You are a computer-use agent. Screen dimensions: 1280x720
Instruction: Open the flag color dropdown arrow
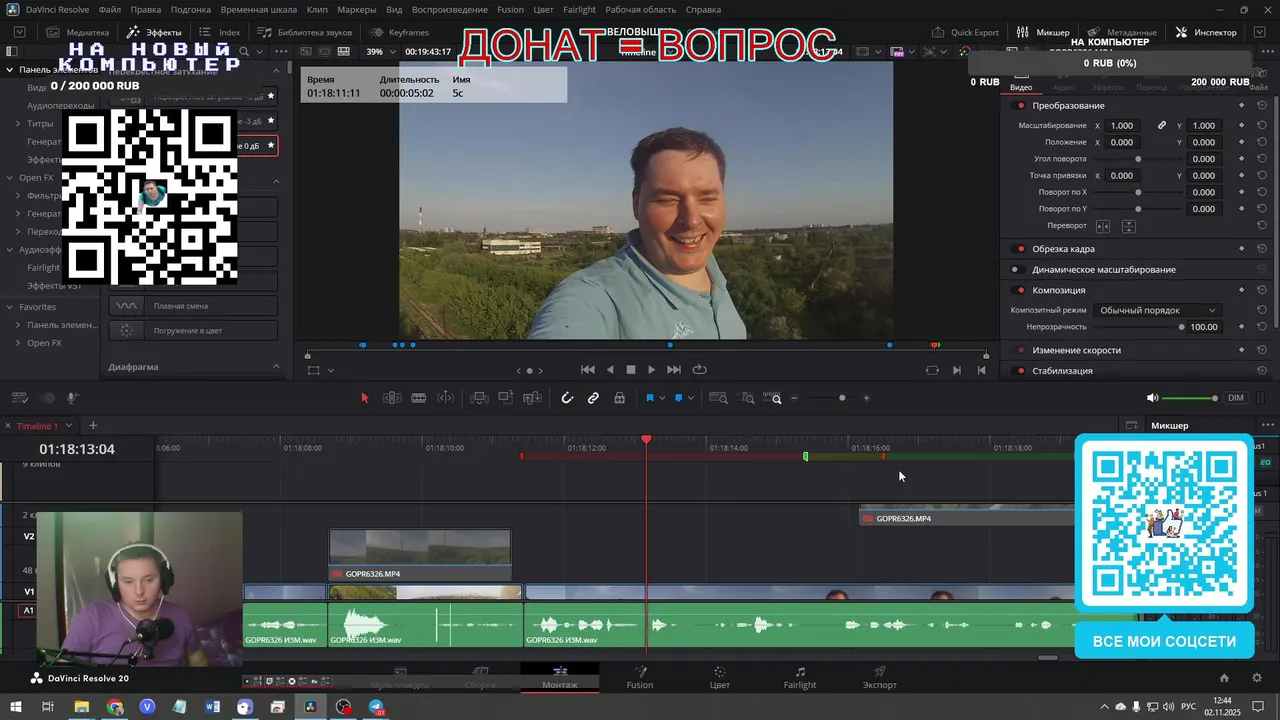point(662,398)
